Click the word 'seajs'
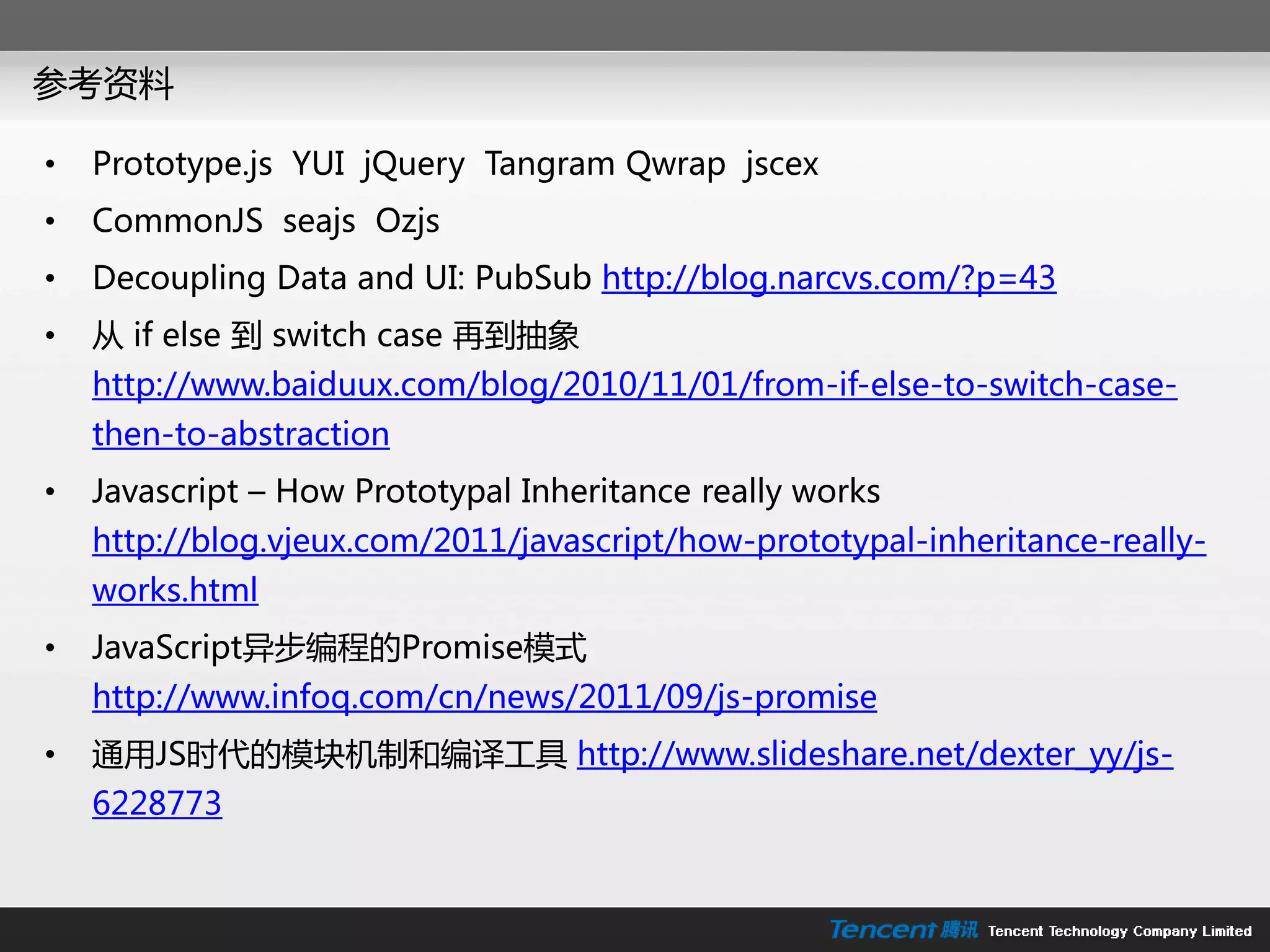This screenshot has height=952, width=1270. point(319,221)
